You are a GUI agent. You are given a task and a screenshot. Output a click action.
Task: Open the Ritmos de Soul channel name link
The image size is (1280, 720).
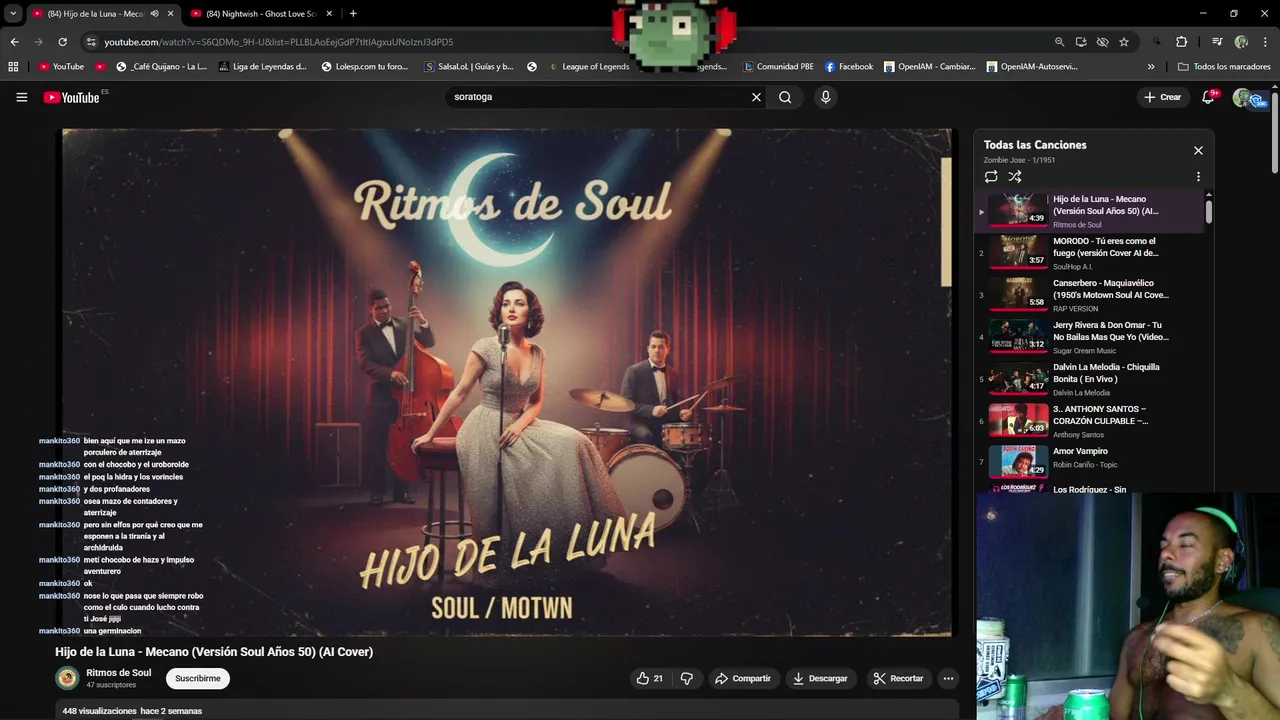pyautogui.click(x=119, y=673)
